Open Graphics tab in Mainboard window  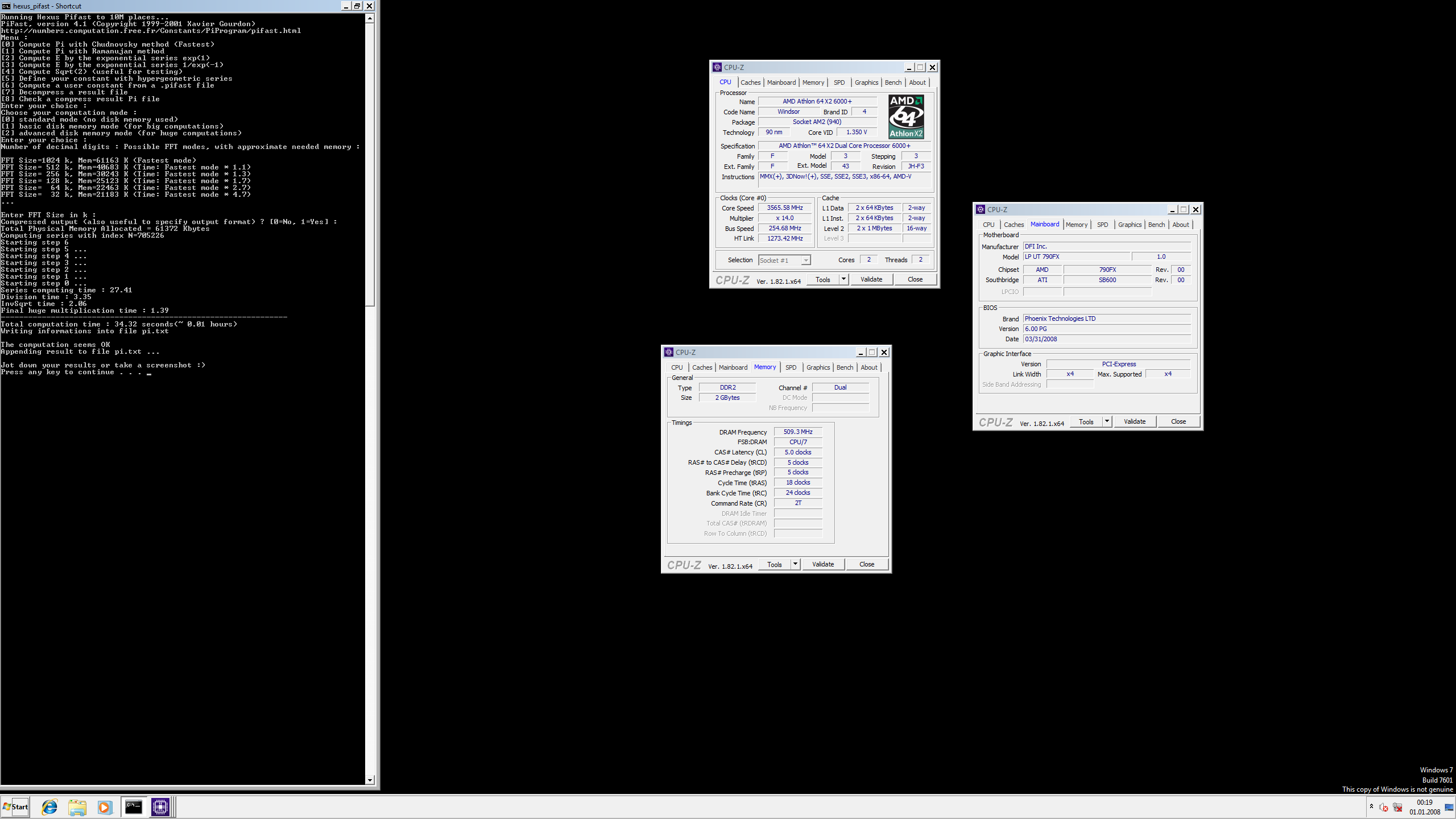[x=1130, y=225]
